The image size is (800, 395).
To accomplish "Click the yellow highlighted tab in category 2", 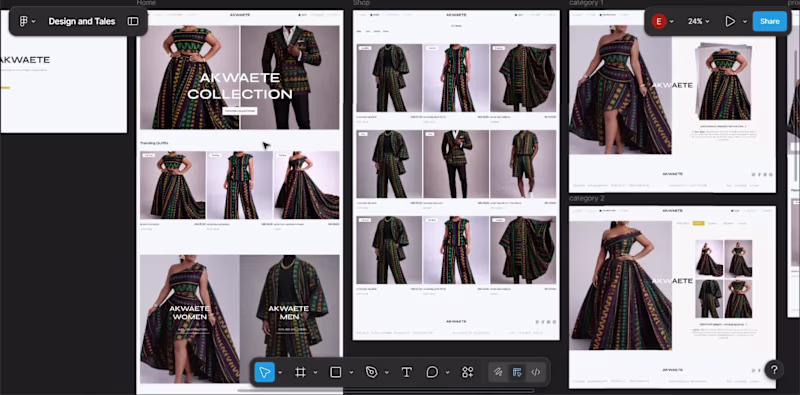I will pyautogui.click(x=698, y=223).
